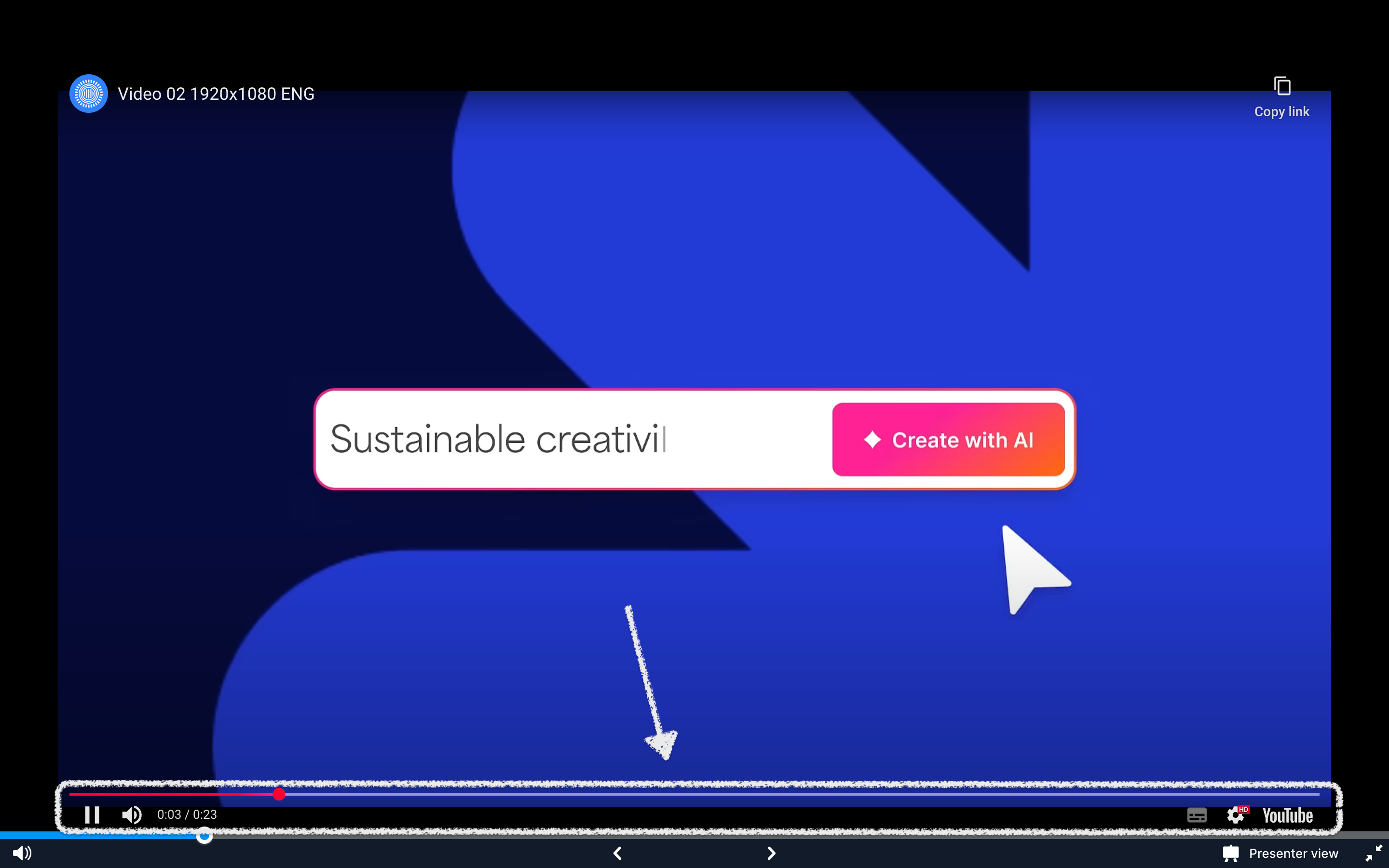This screenshot has height=868, width=1389.
Task: Open Prezi channel avatar
Action: pyautogui.click(x=88, y=94)
